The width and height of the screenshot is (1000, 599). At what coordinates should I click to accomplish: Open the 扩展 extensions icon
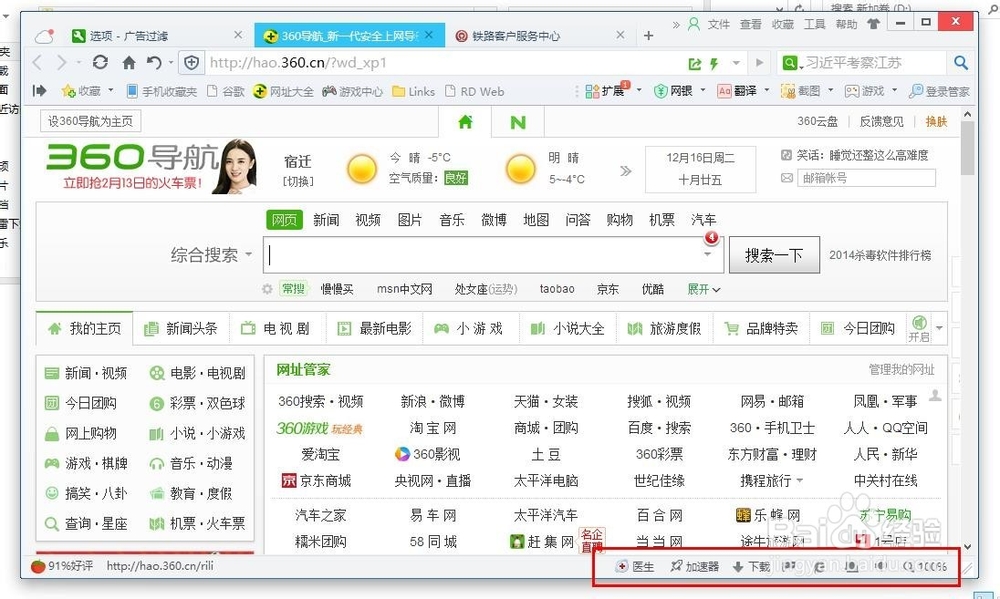coord(605,91)
